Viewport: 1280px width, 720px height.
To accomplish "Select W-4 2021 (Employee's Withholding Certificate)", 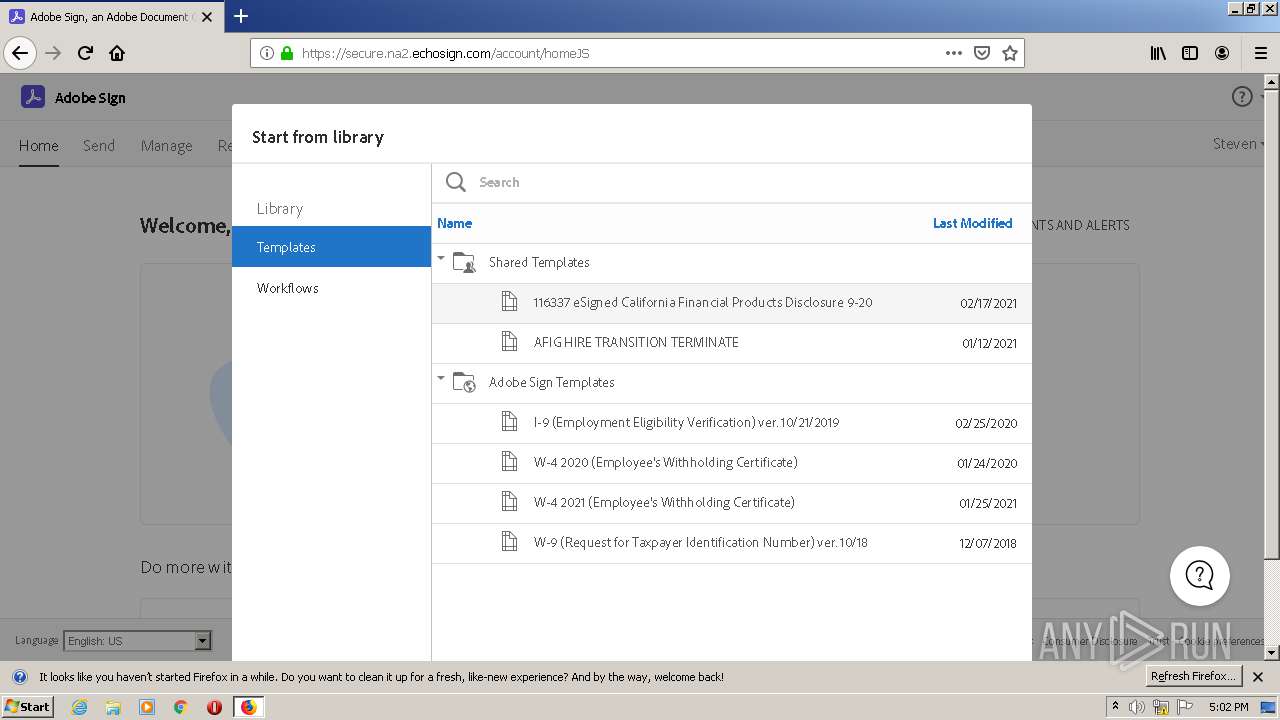I will pyautogui.click(x=731, y=503).
